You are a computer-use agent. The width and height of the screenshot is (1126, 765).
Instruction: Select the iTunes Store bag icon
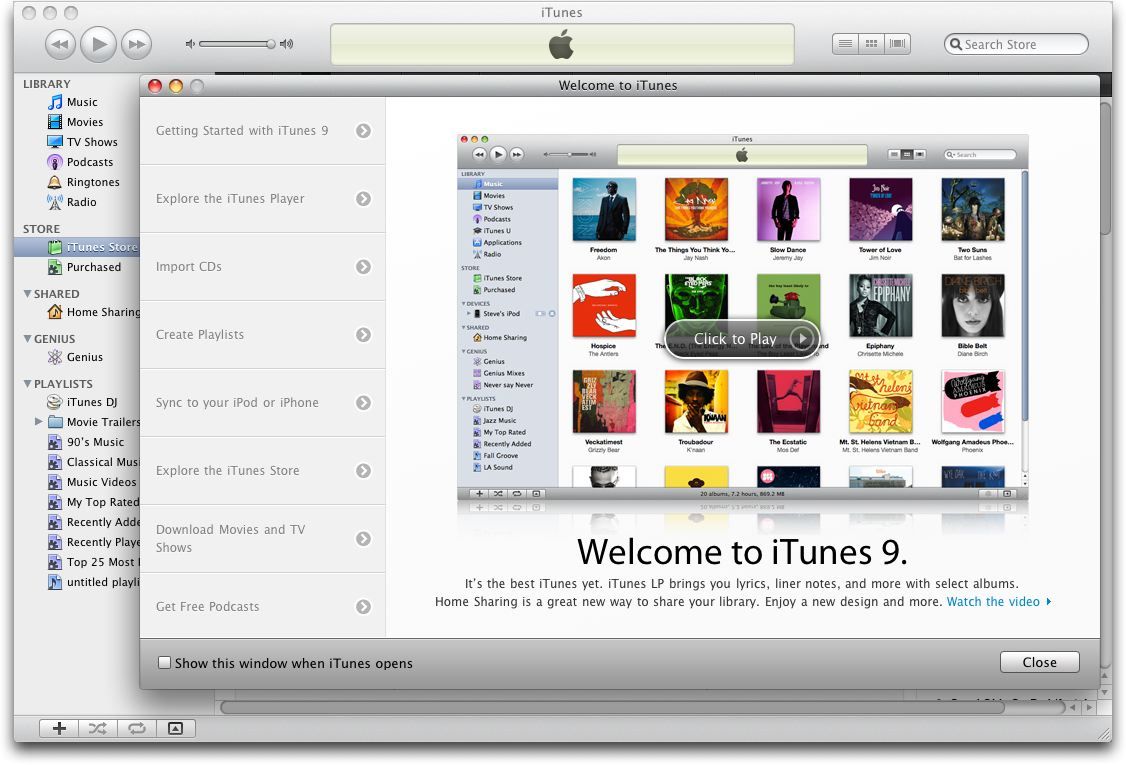pos(55,247)
